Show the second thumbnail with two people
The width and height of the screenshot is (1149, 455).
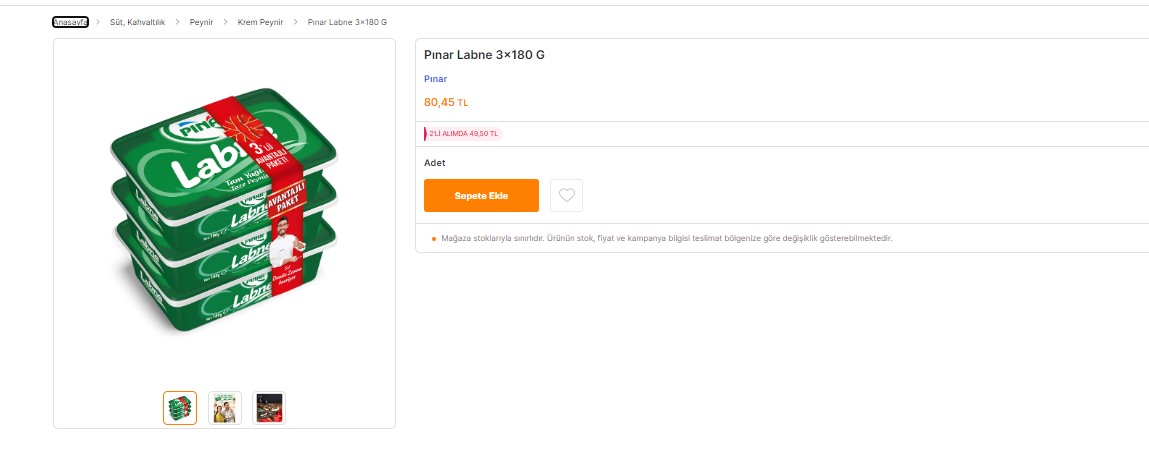coord(225,408)
